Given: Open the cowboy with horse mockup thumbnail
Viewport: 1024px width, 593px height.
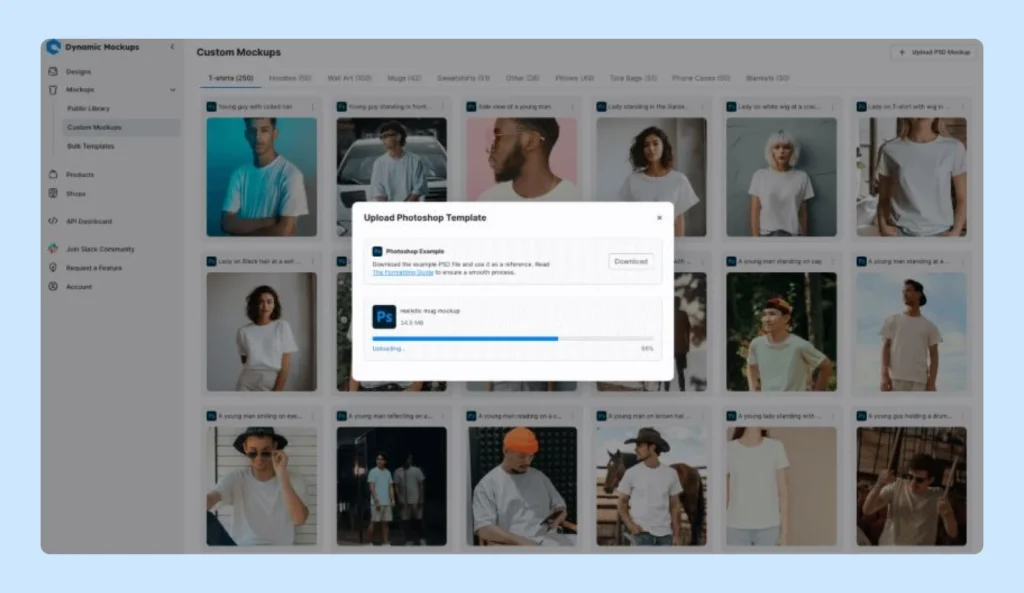Looking at the screenshot, I should [651, 487].
